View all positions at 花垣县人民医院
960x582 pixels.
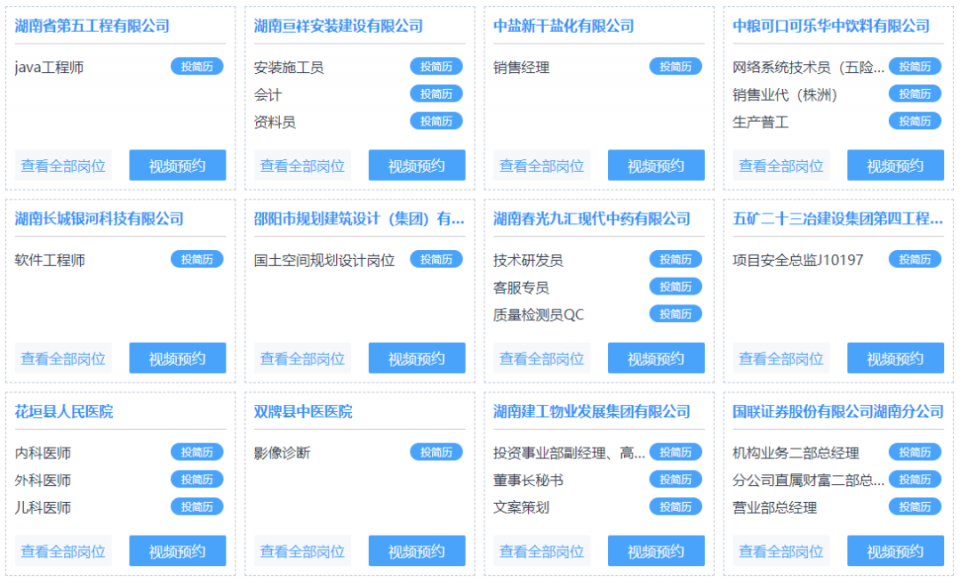point(63,551)
